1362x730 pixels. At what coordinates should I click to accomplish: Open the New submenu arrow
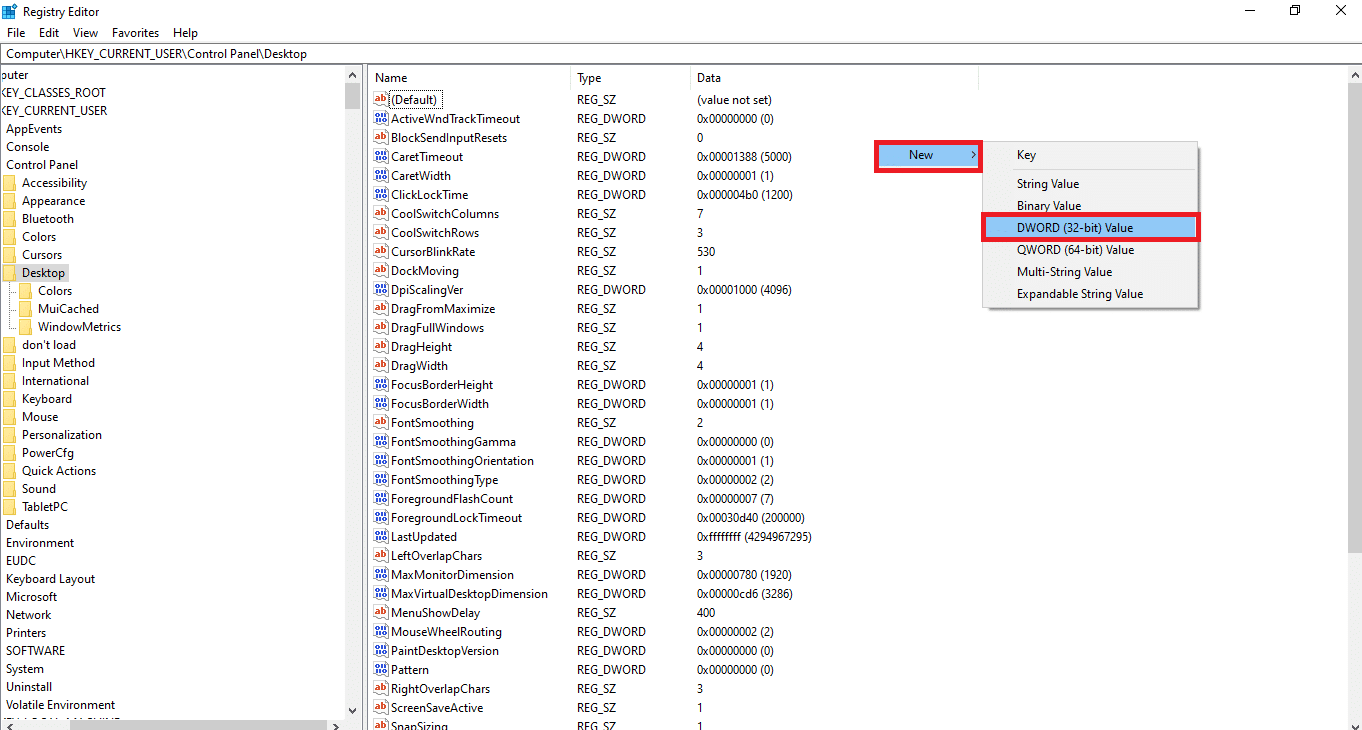click(973, 155)
